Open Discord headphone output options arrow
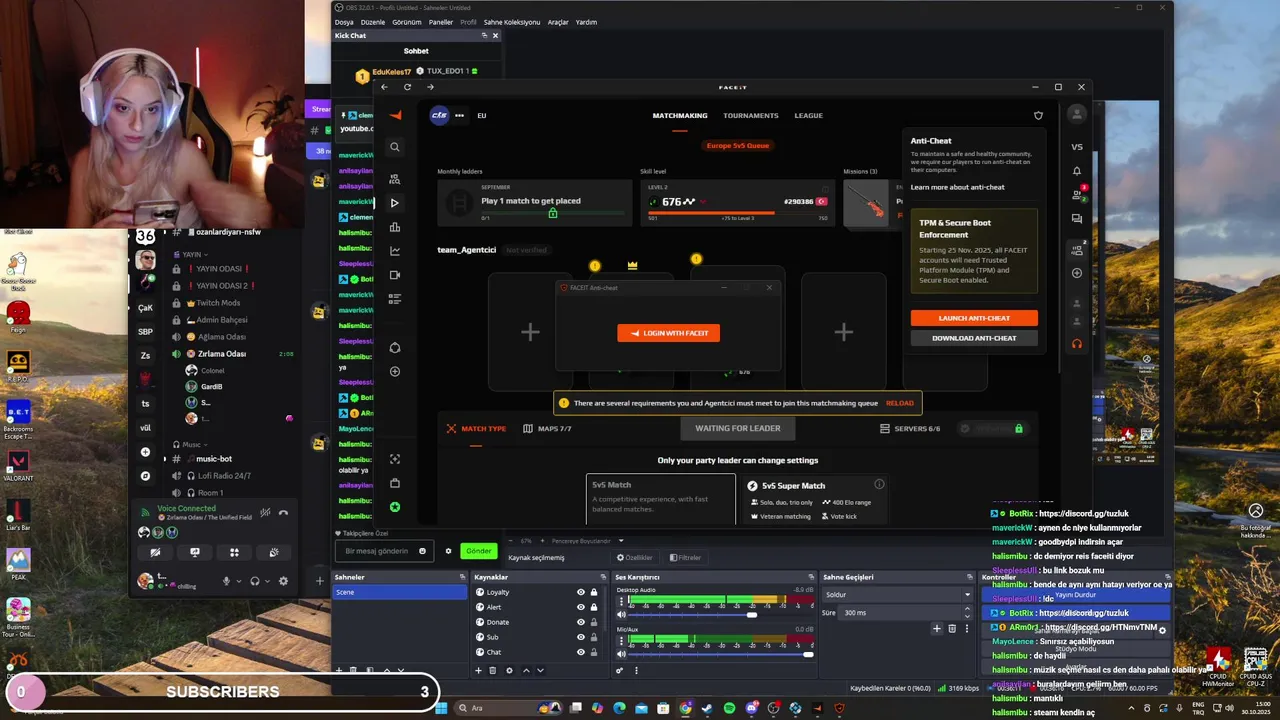The height and width of the screenshot is (720, 1280). (268, 581)
